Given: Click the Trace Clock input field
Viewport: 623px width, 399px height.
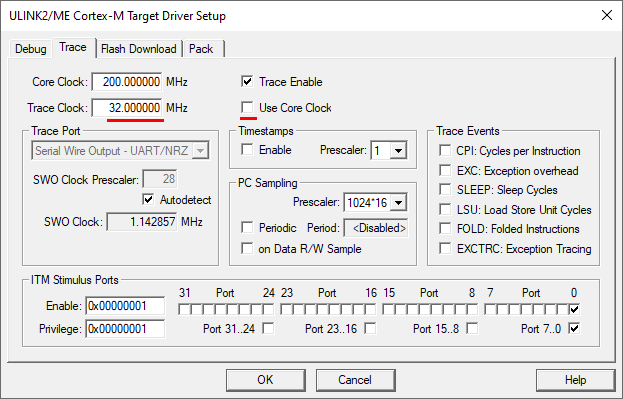Looking at the screenshot, I should click(x=127, y=108).
